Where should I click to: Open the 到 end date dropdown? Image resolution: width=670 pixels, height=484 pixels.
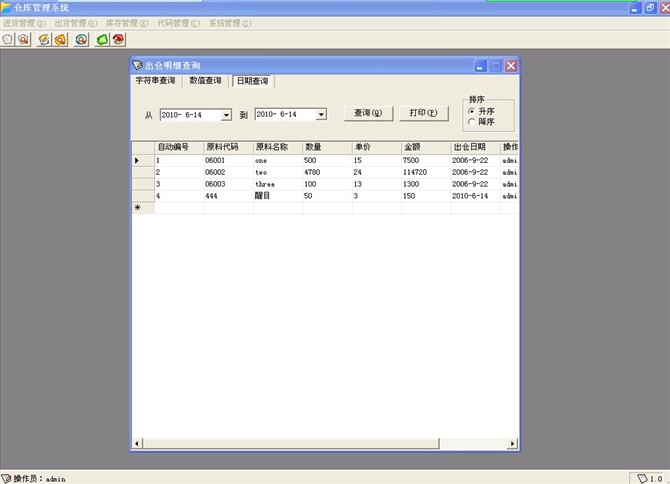pyautogui.click(x=321, y=114)
